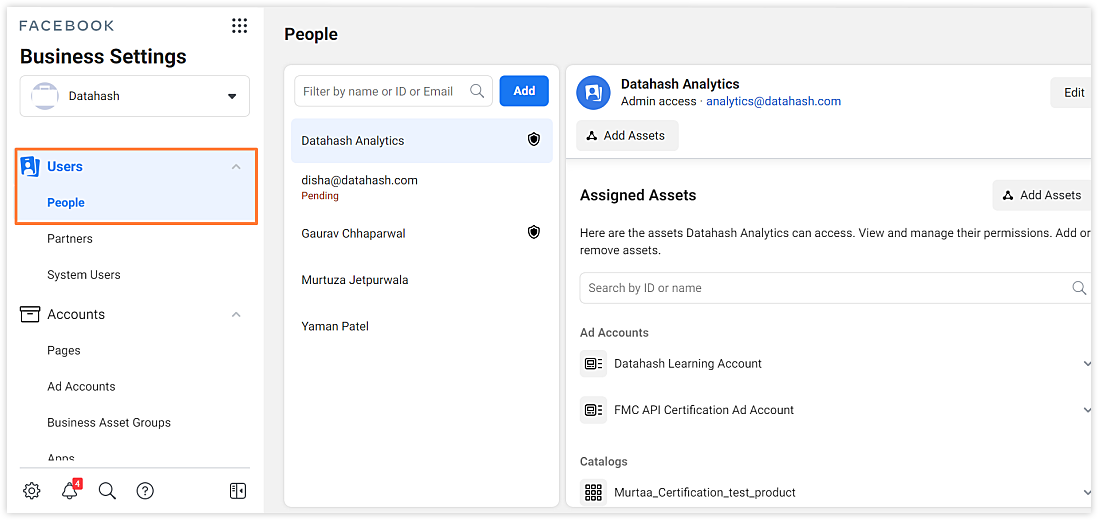Go to Partners in sidebar
1098x520 pixels.
(x=70, y=239)
